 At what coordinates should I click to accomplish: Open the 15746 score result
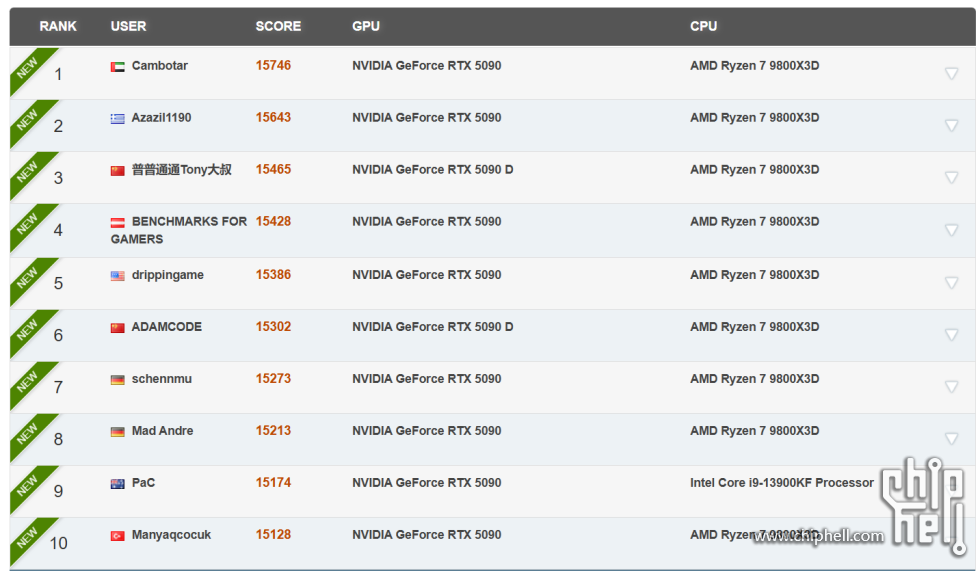(x=273, y=66)
